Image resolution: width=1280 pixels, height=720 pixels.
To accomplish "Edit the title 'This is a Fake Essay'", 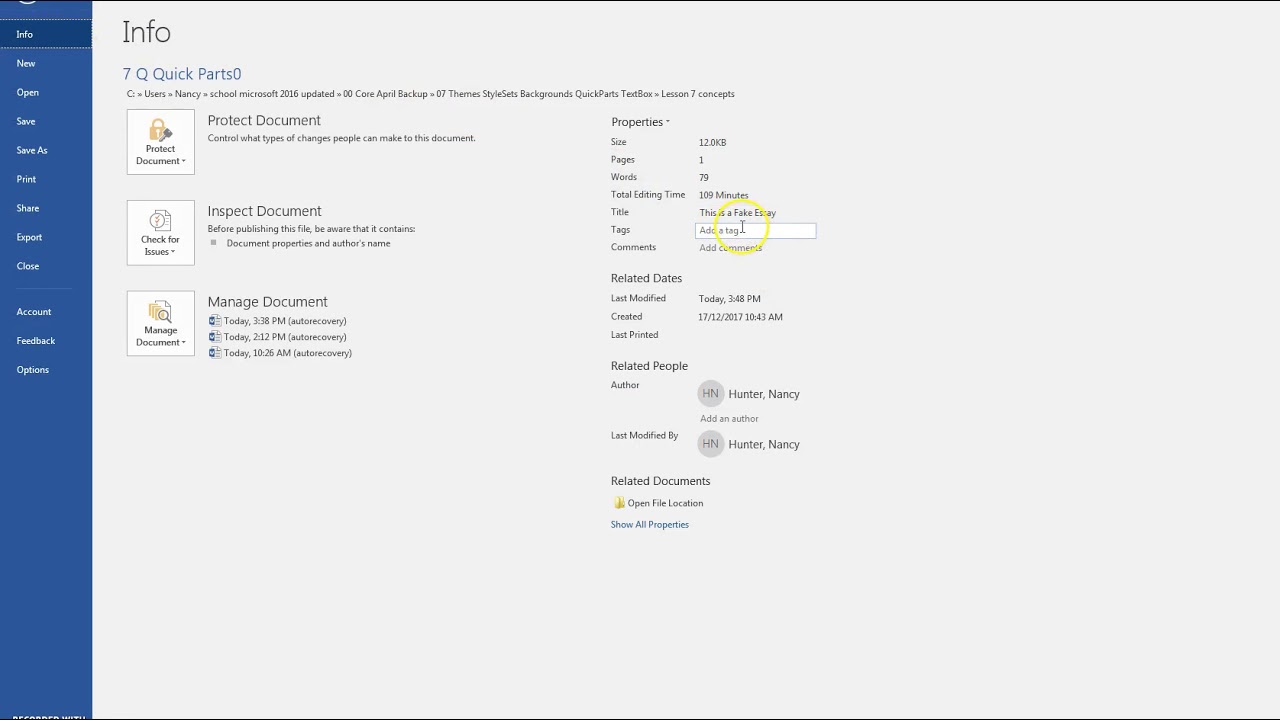I will [x=738, y=213].
